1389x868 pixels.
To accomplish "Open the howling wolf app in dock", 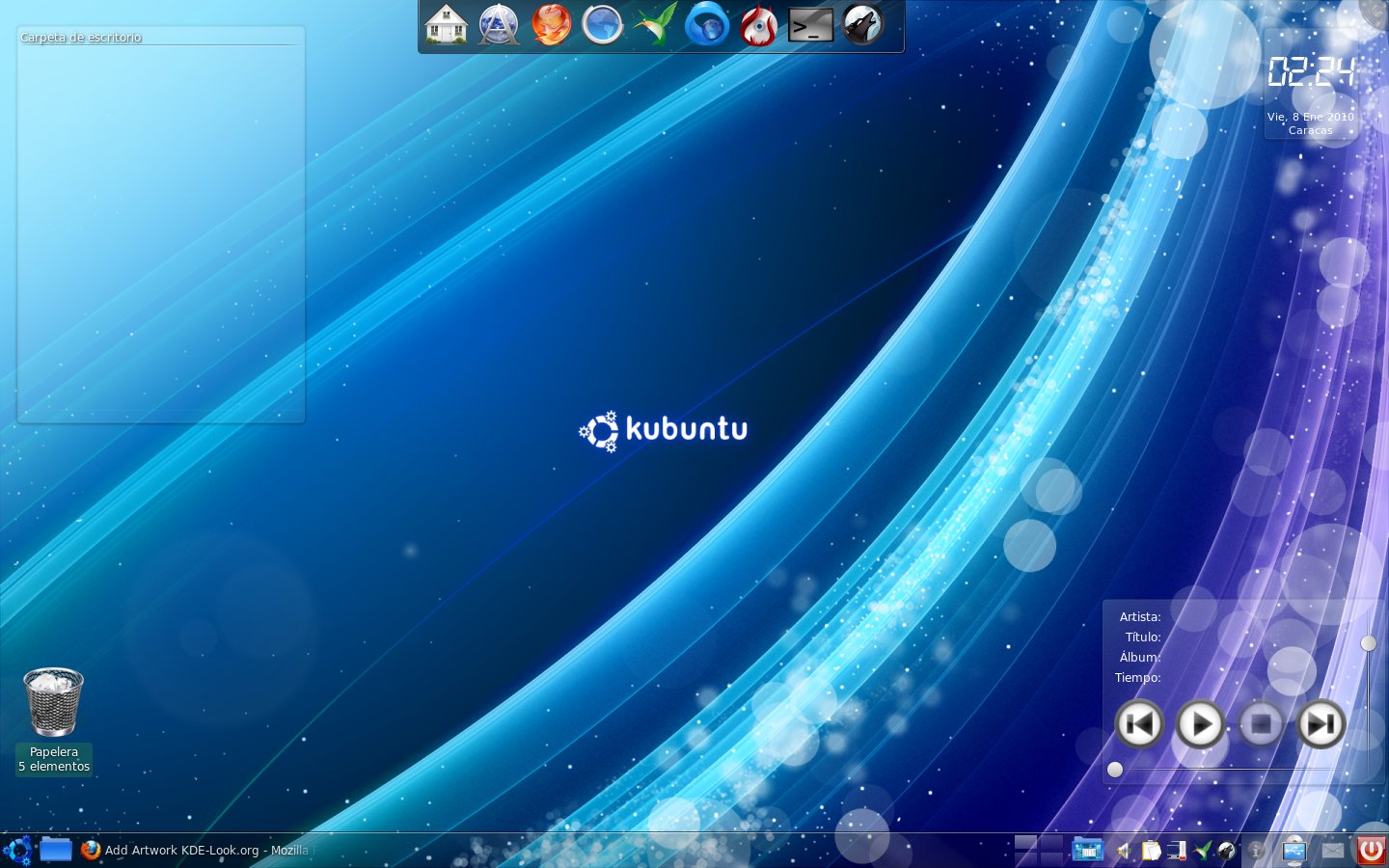I will pos(863,24).
